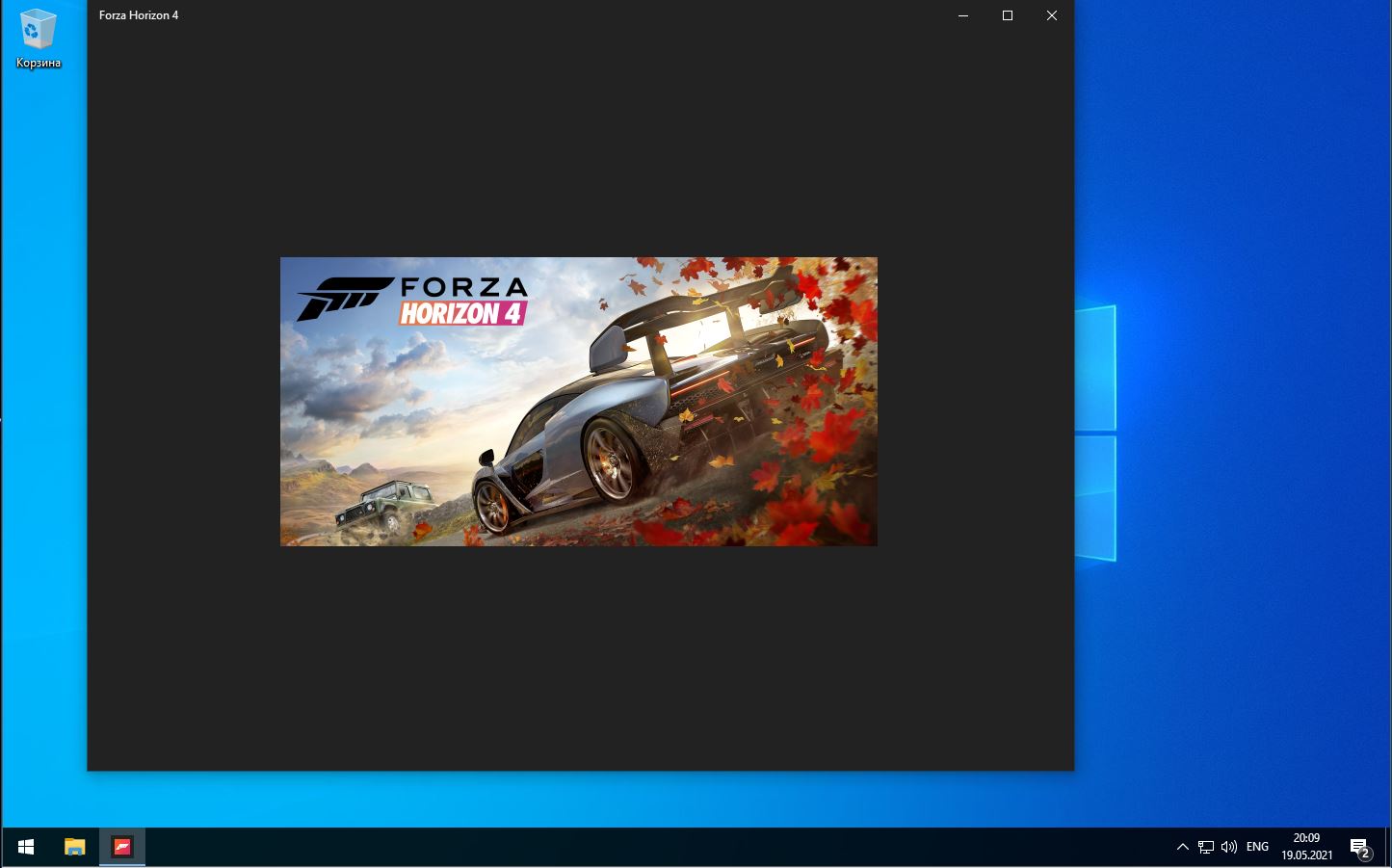Click the Forza Horizon 4 taskbar icon

click(122, 847)
